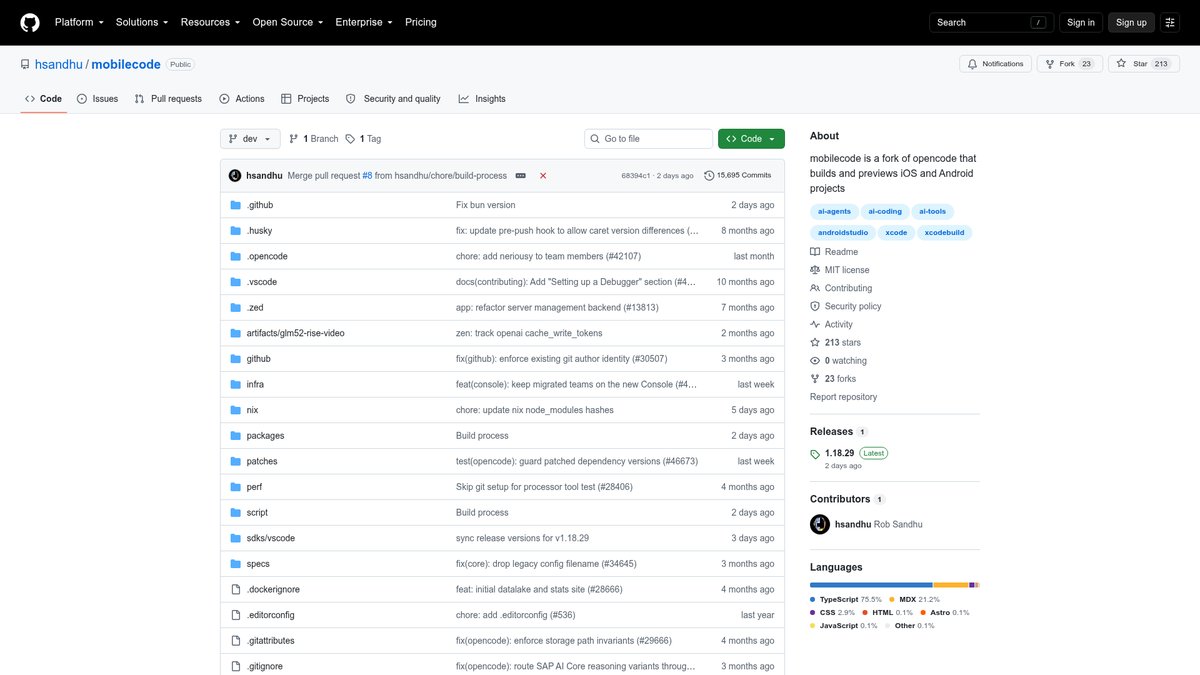Click the .github folder icon
Screen dimensions: 1200x675
click(236, 205)
